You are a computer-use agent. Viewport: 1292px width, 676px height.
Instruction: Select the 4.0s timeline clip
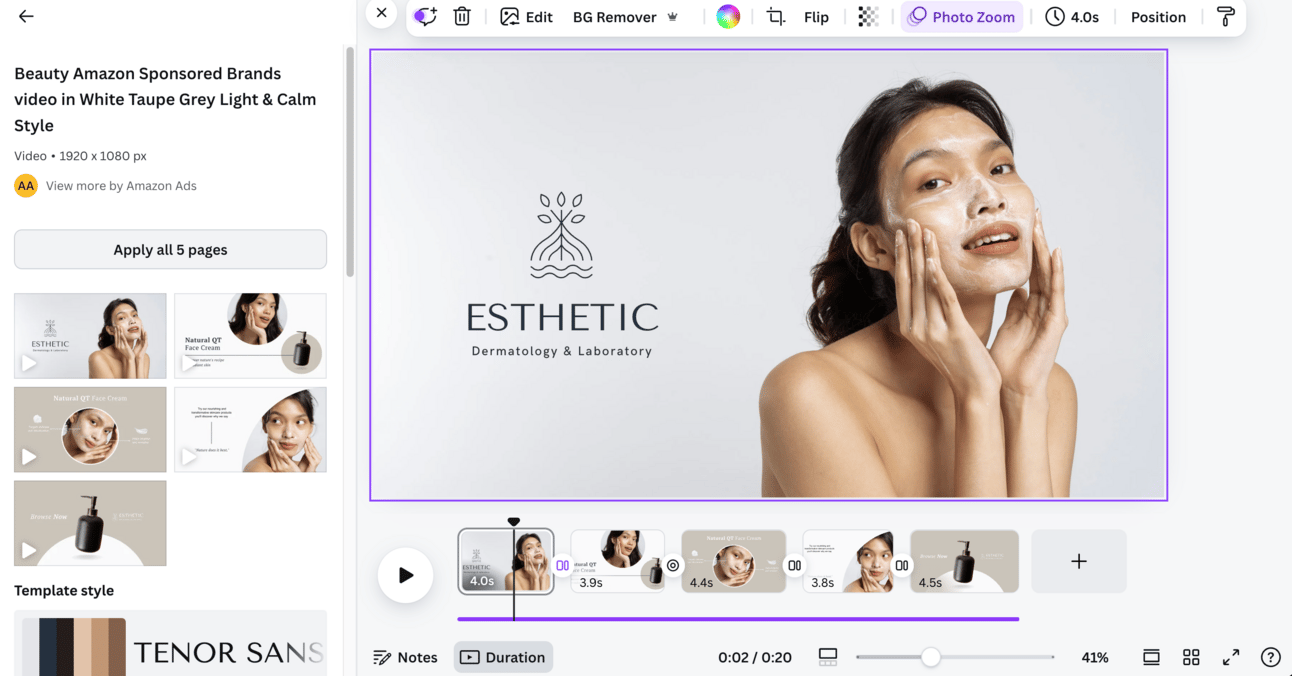pos(506,561)
